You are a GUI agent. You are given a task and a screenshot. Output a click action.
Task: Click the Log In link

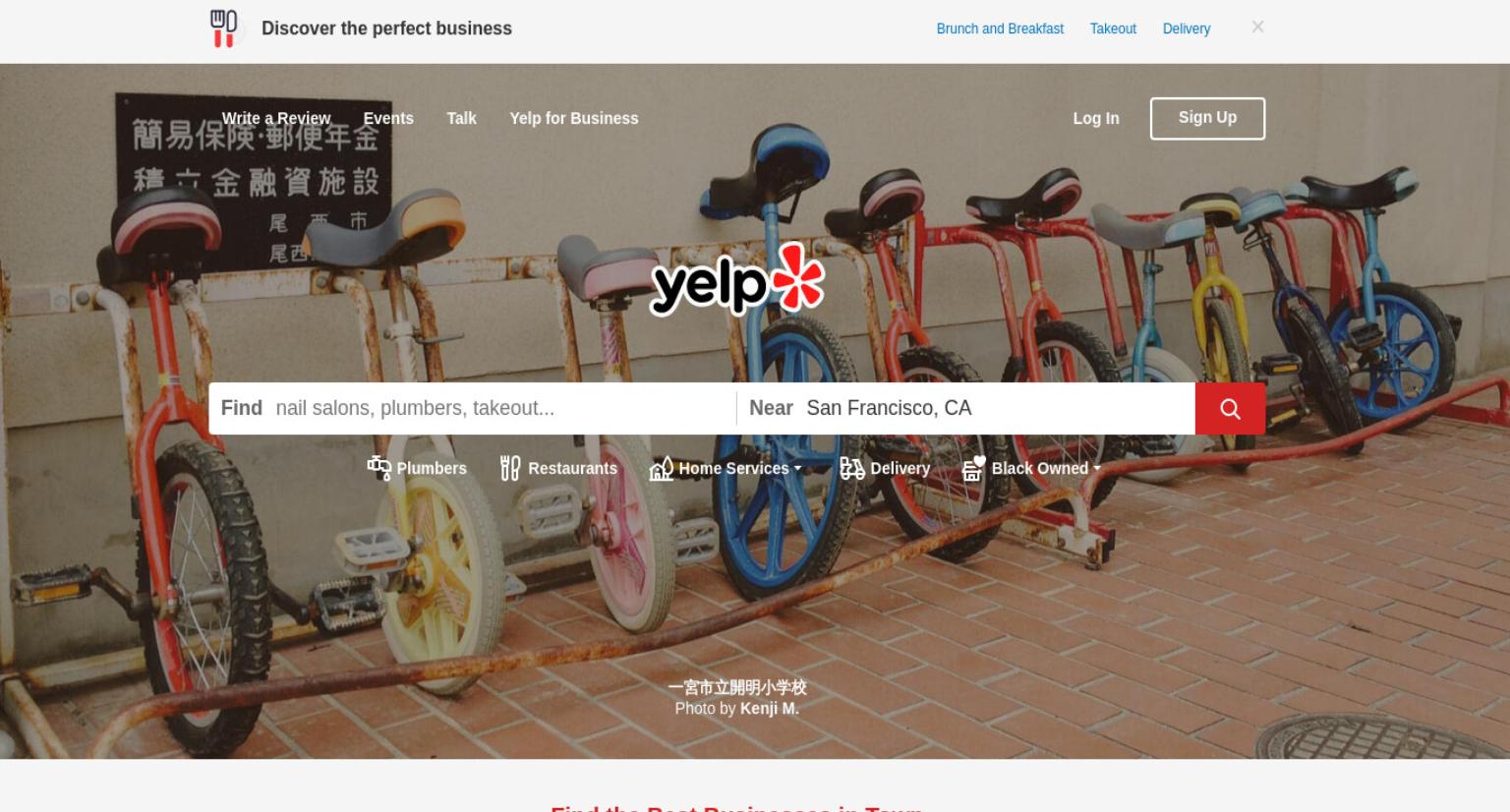coord(1096,118)
